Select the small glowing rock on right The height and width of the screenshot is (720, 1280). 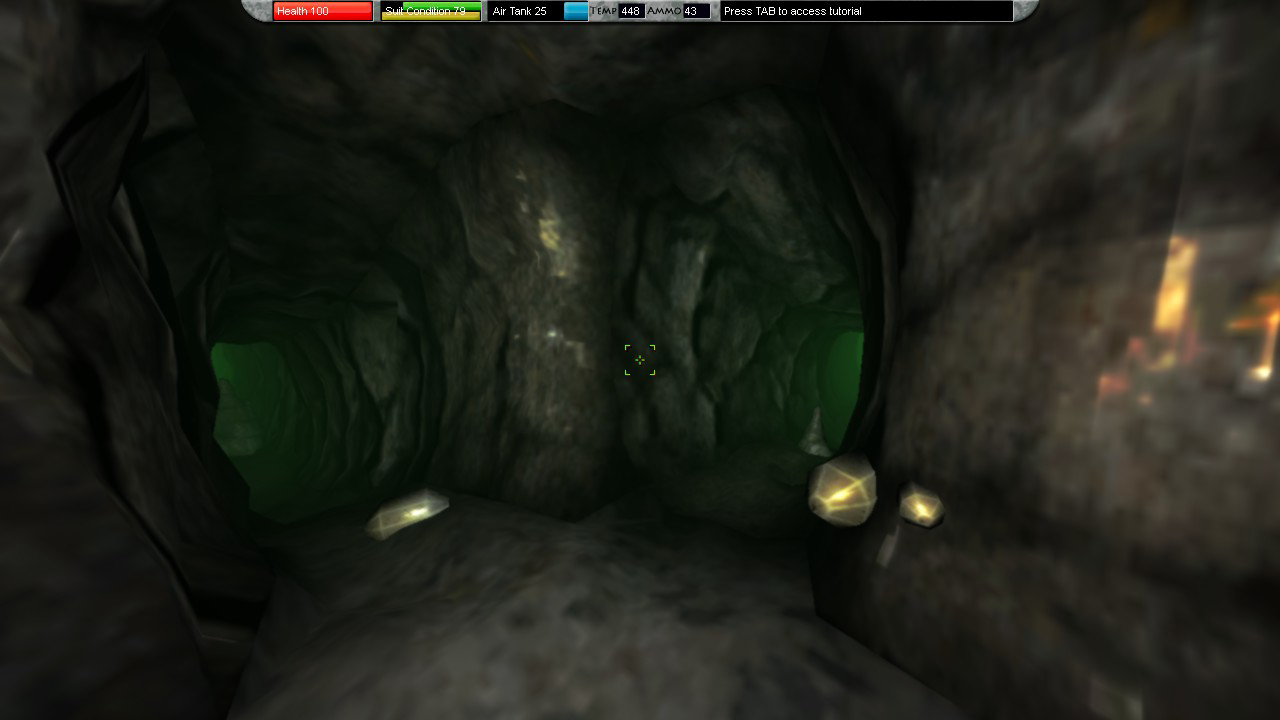pyautogui.click(x=920, y=506)
